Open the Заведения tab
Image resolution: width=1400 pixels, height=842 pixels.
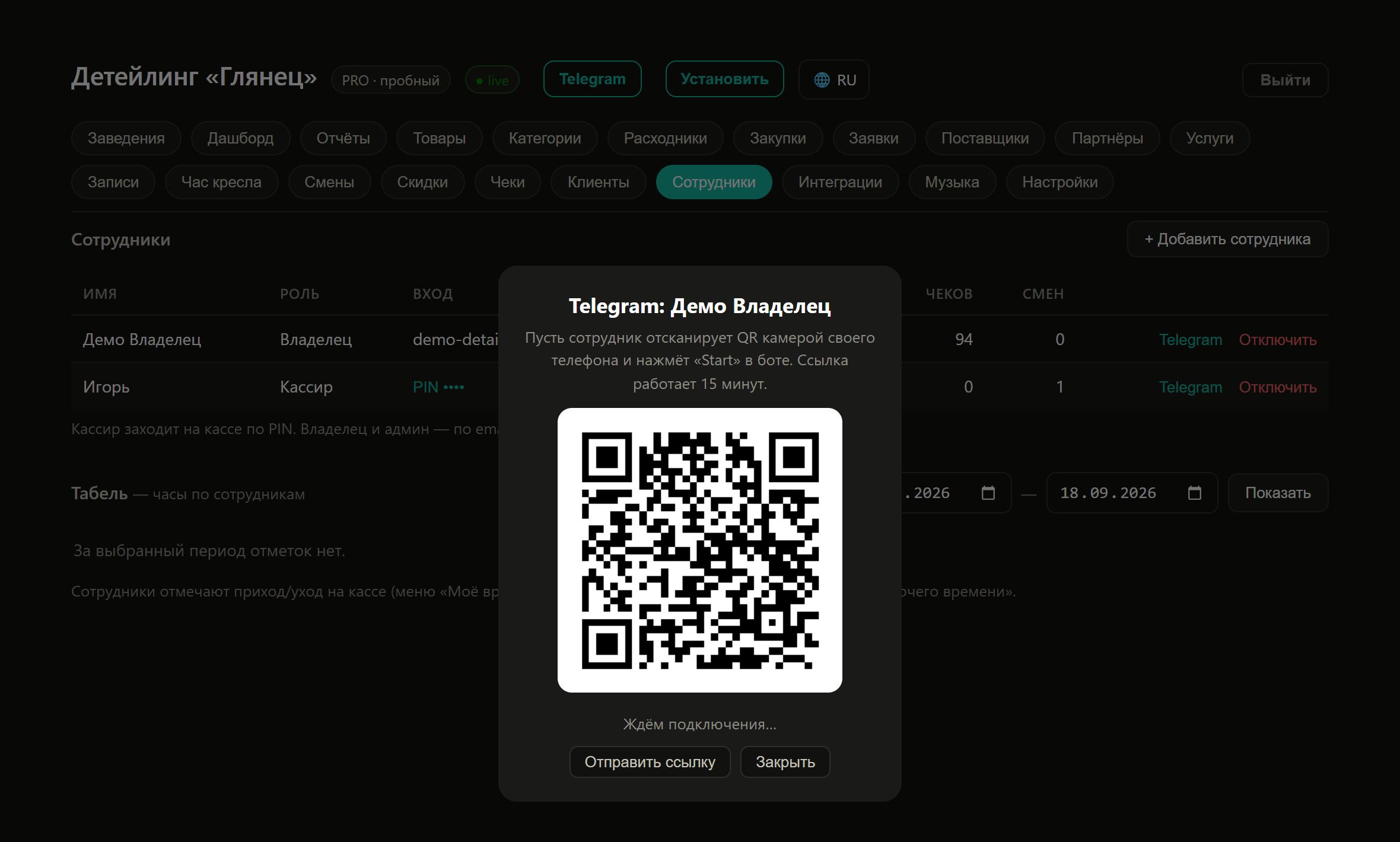126,138
